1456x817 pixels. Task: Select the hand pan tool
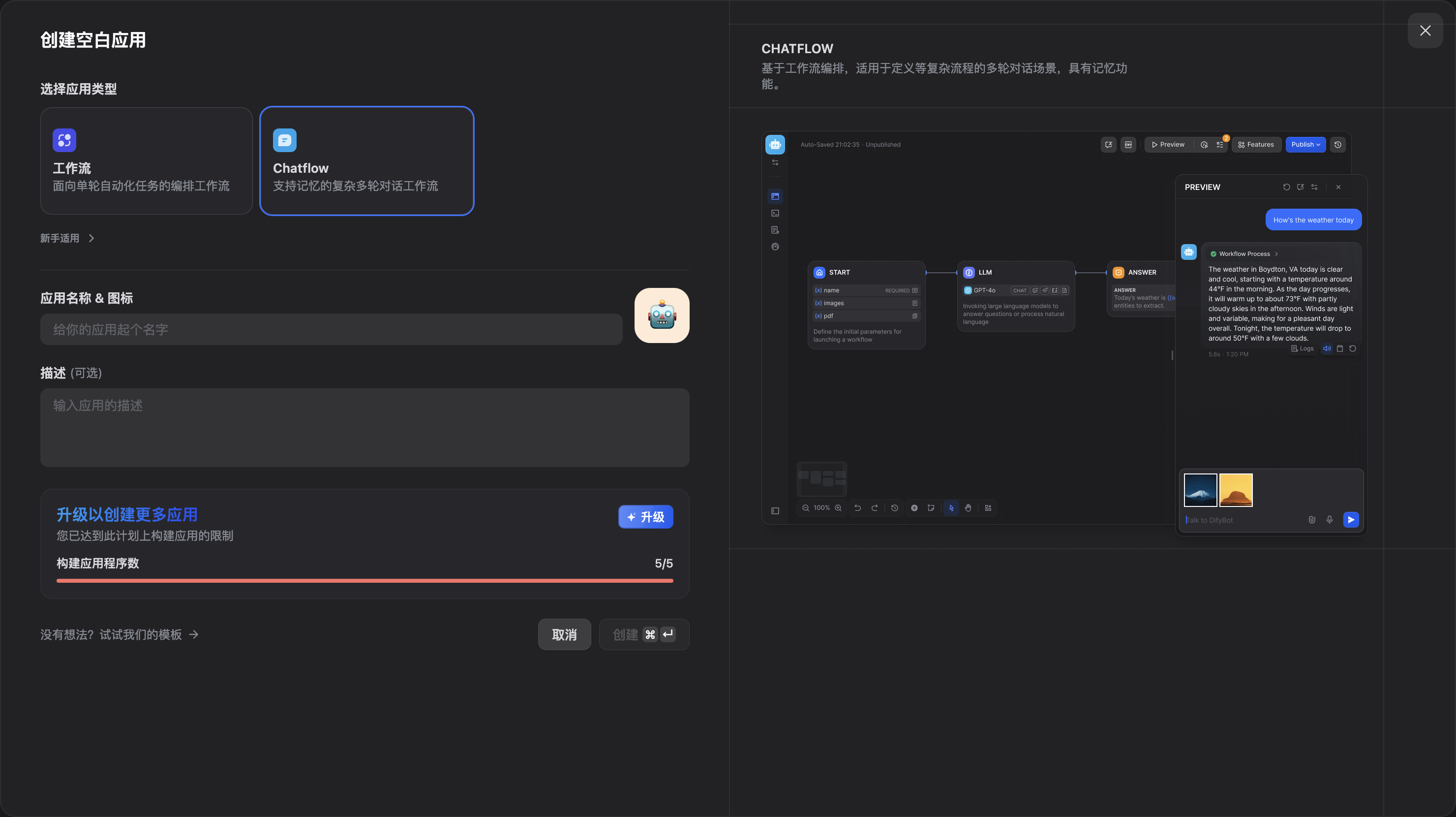(x=968, y=508)
